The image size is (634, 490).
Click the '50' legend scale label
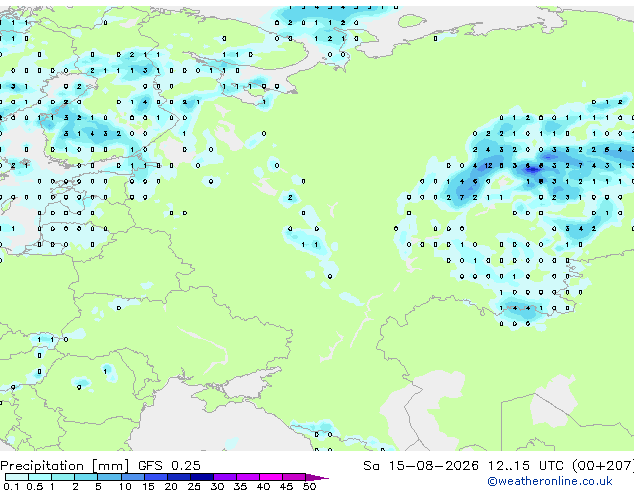[x=309, y=486]
